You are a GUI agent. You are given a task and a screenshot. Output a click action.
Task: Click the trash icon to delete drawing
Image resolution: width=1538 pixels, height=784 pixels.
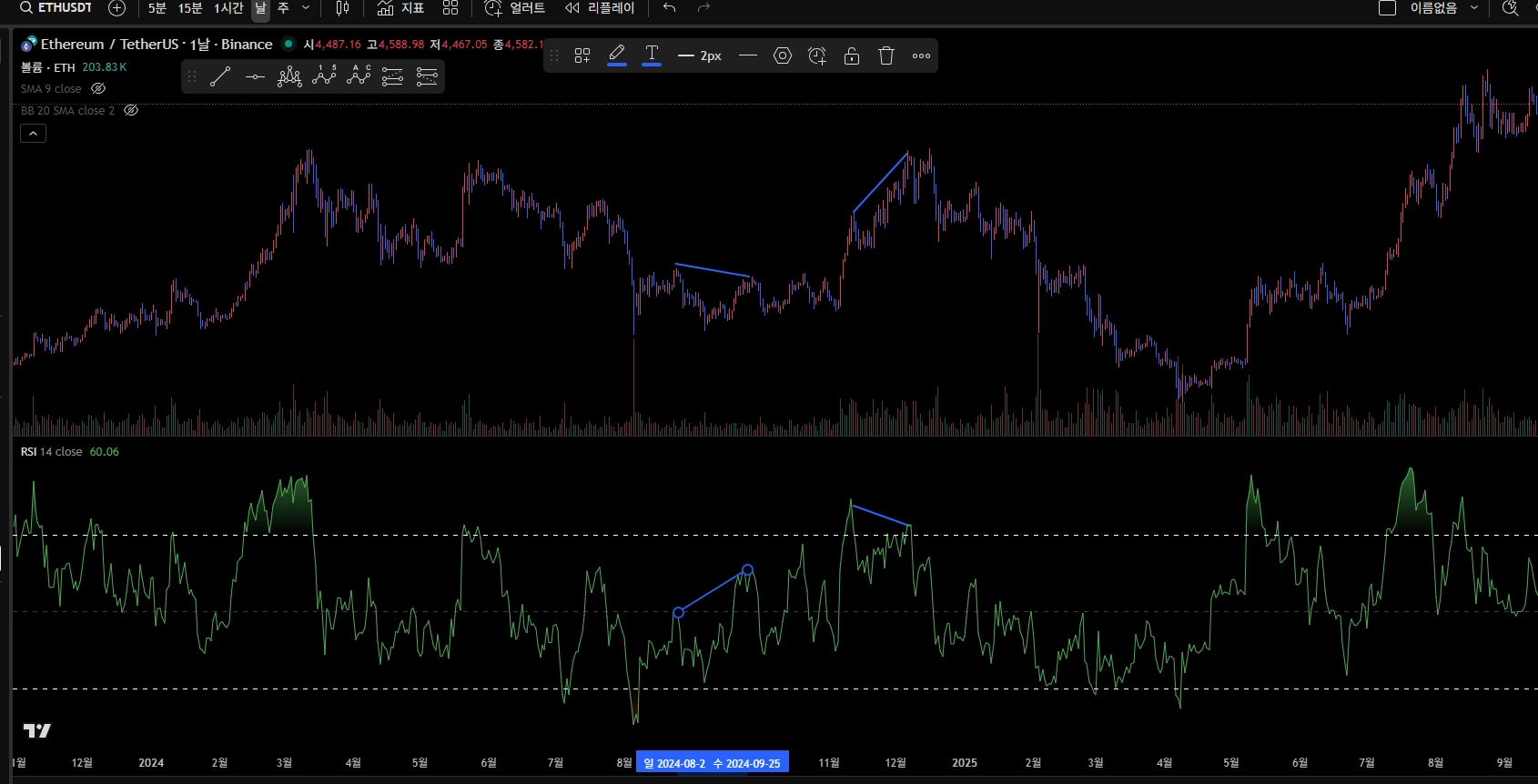tap(886, 55)
